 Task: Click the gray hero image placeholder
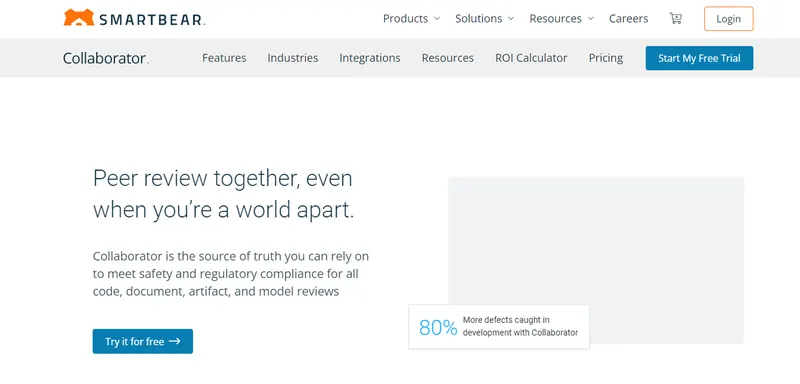coord(596,260)
